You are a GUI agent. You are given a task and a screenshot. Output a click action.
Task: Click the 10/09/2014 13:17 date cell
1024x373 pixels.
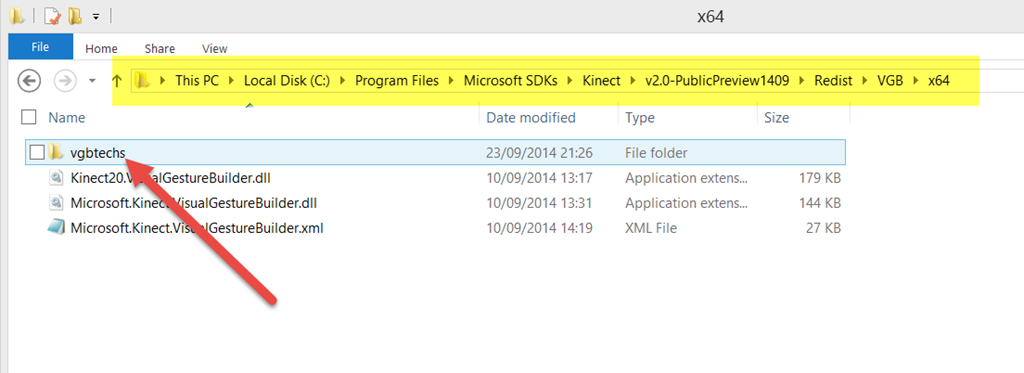(539, 178)
